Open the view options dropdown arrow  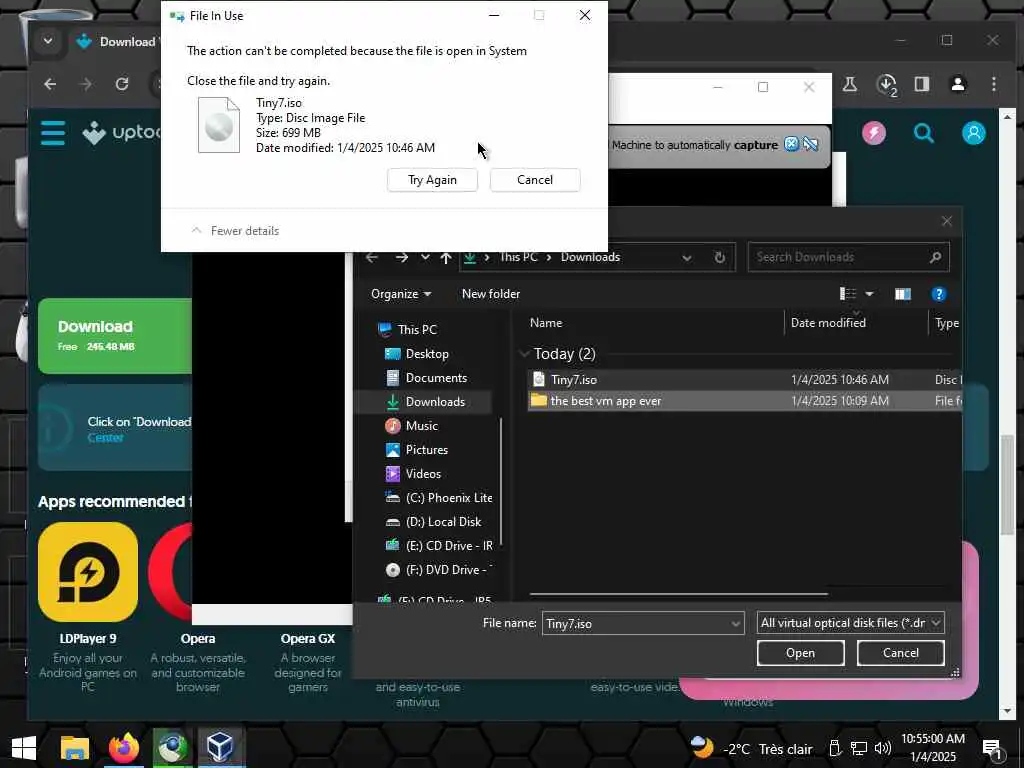(869, 294)
